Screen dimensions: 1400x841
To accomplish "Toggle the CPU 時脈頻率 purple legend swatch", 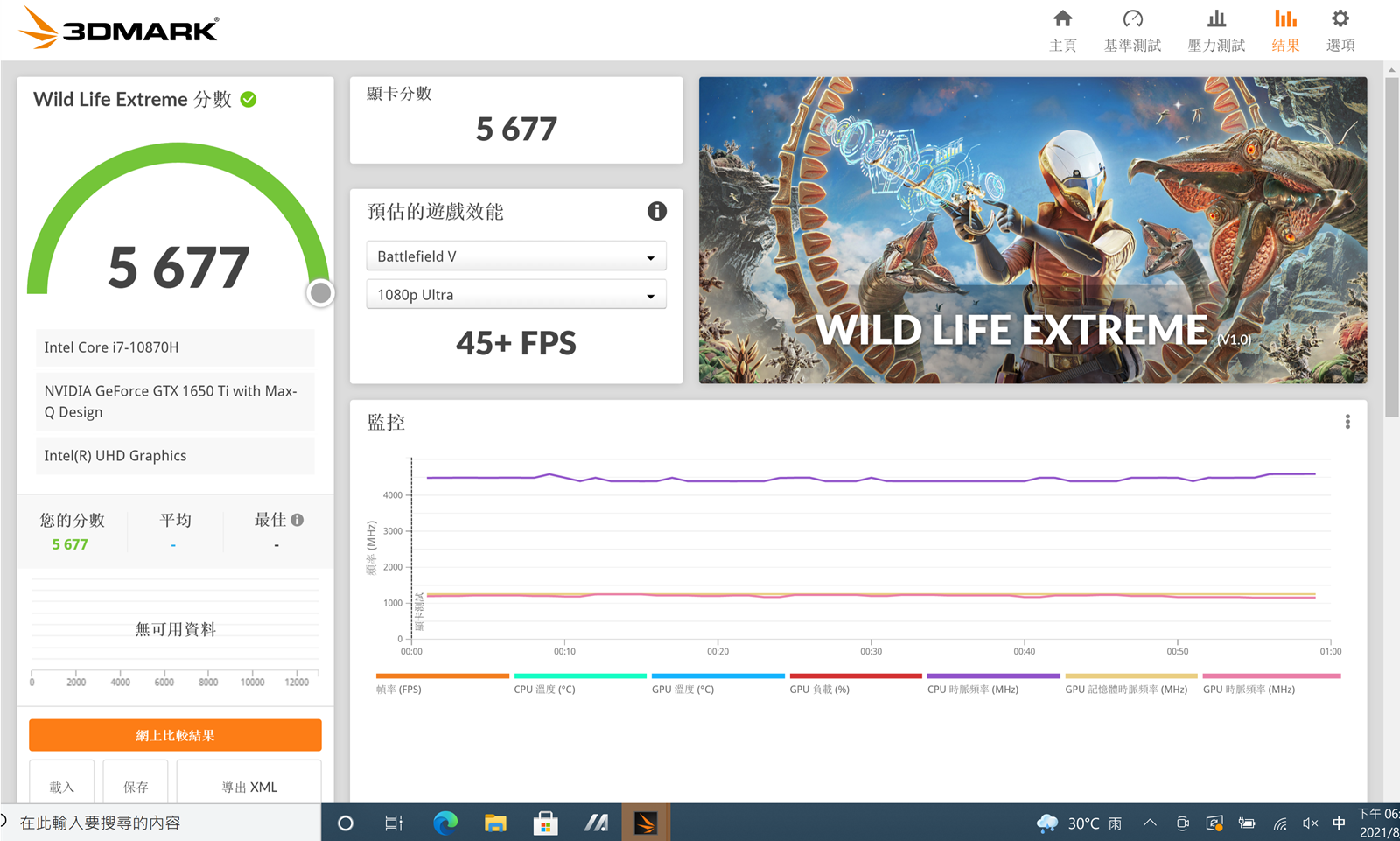I will click(x=993, y=676).
